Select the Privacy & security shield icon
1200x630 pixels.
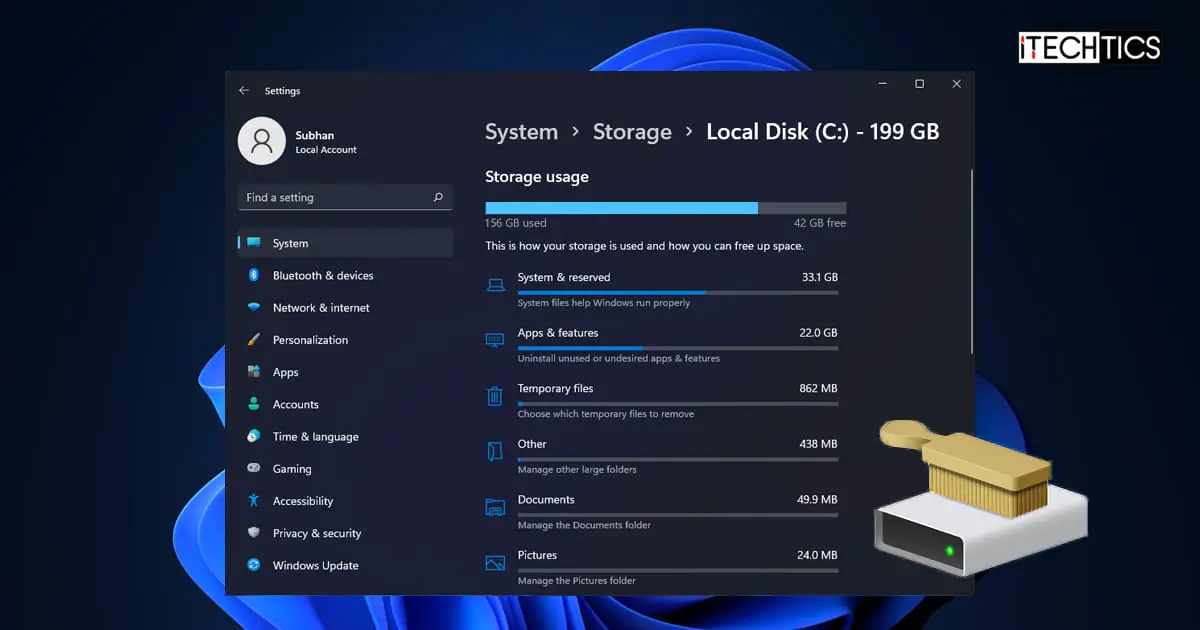pyautogui.click(x=254, y=533)
